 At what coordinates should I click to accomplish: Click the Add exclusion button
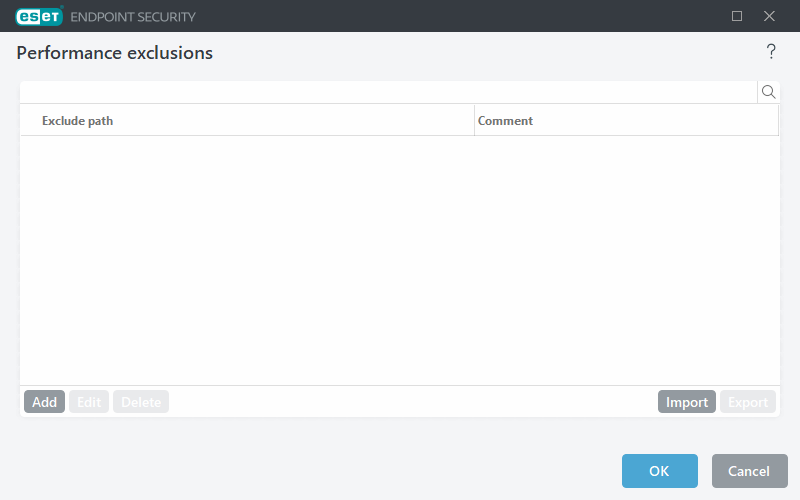(44, 402)
